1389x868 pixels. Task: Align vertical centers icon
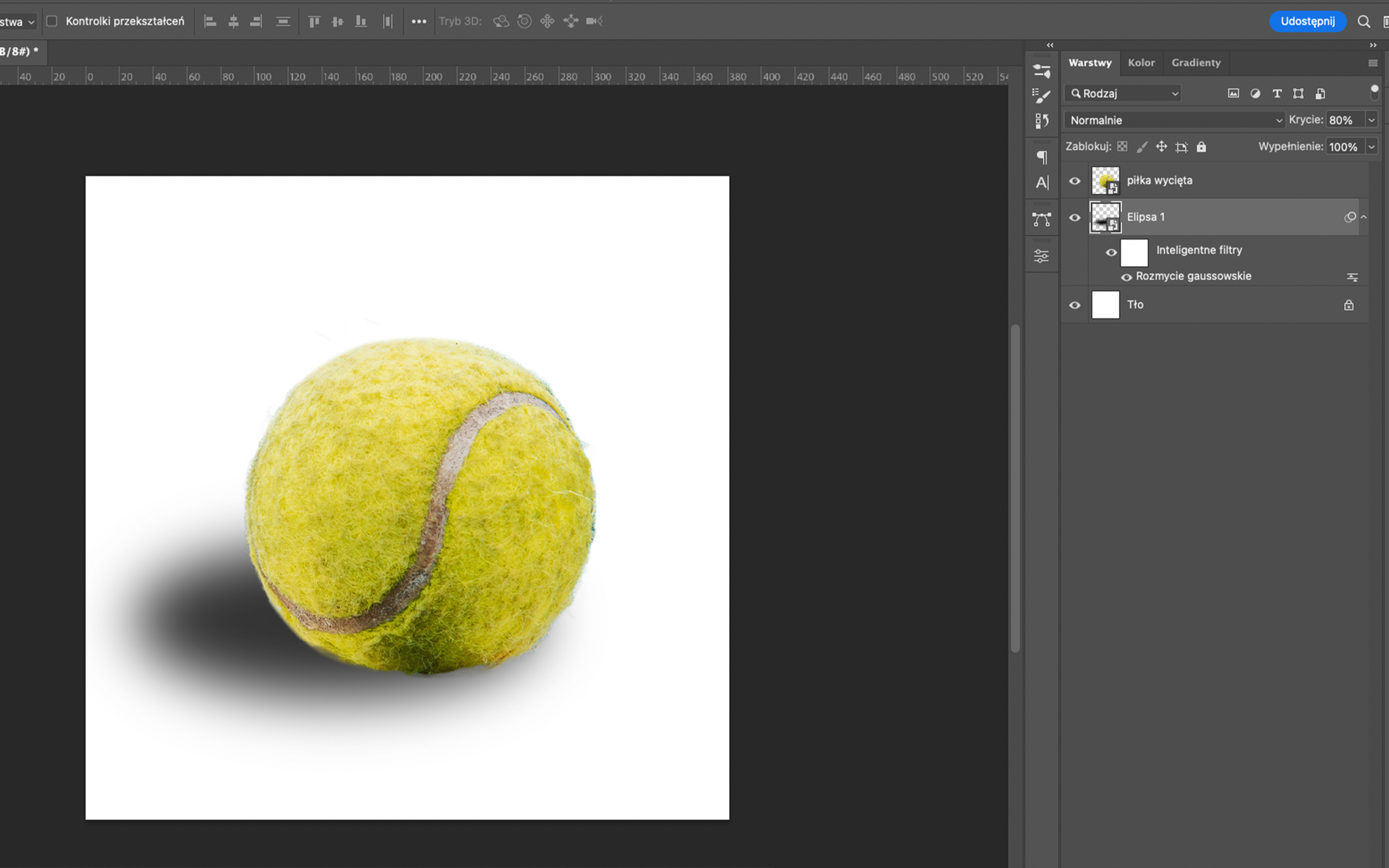click(x=337, y=22)
